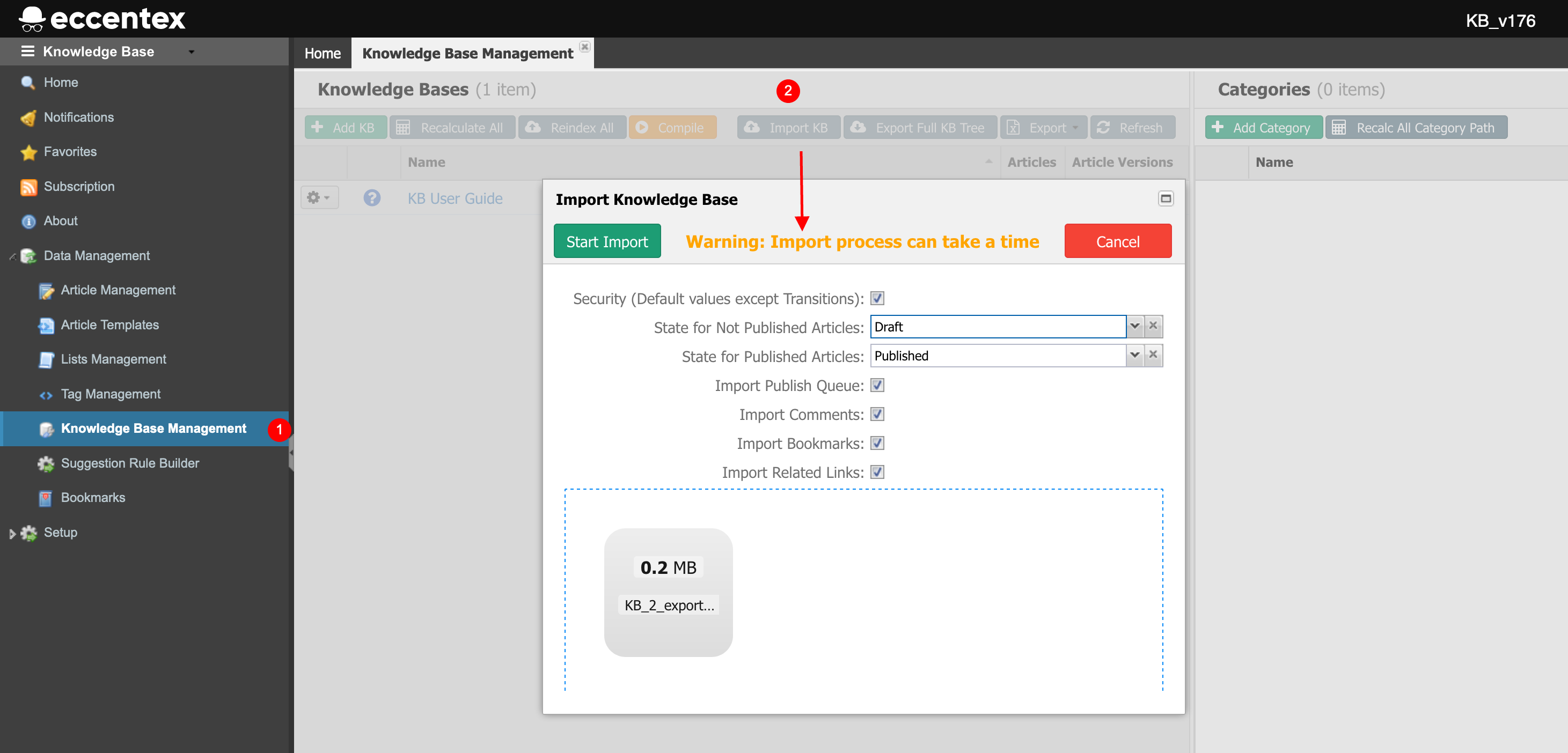Sort by the Name column header

(700, 163)
